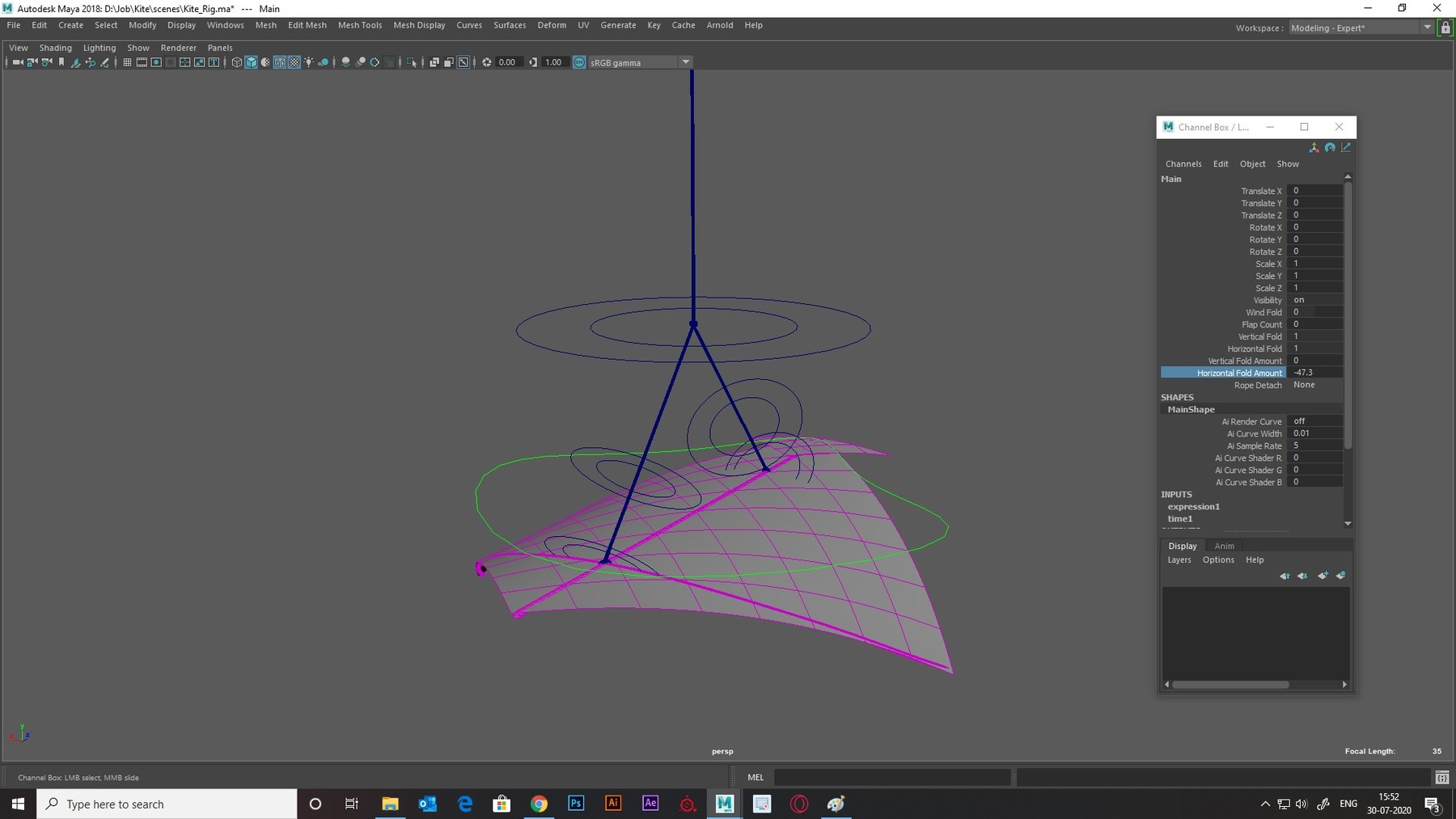
Task: Collapse the MainShape section under SHAPES
Action: tap(1190, 409)
